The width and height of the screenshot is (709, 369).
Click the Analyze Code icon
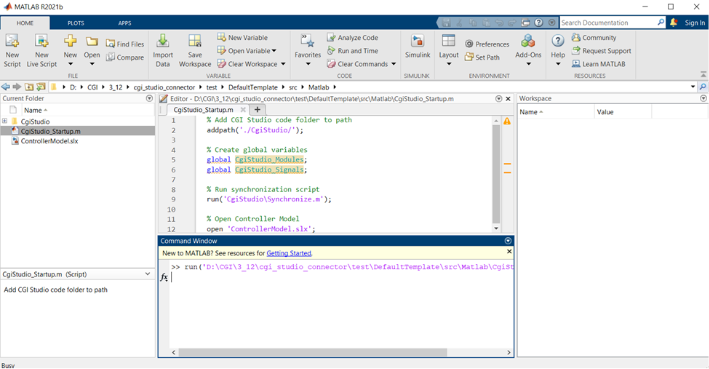[x=331, y=38]
